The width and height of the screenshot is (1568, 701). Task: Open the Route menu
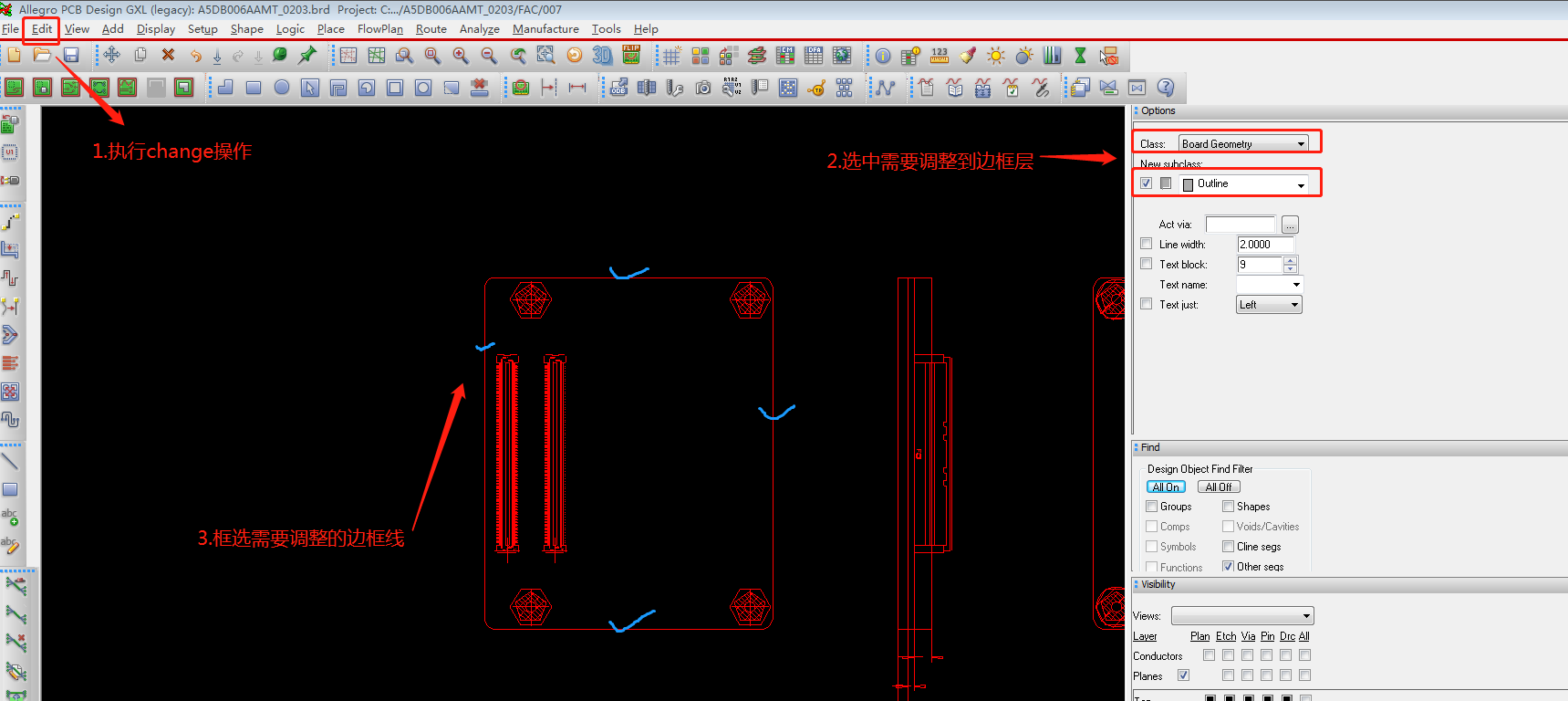point(431,29)
